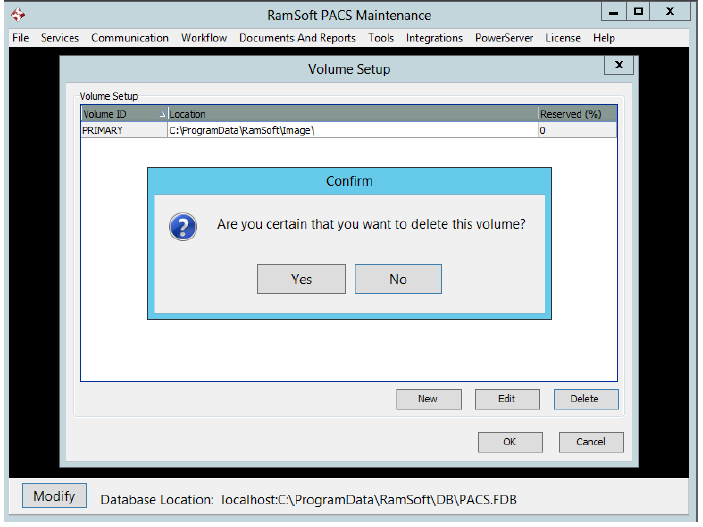
Task: Open the Services menu
Action: tap(60, 38)
